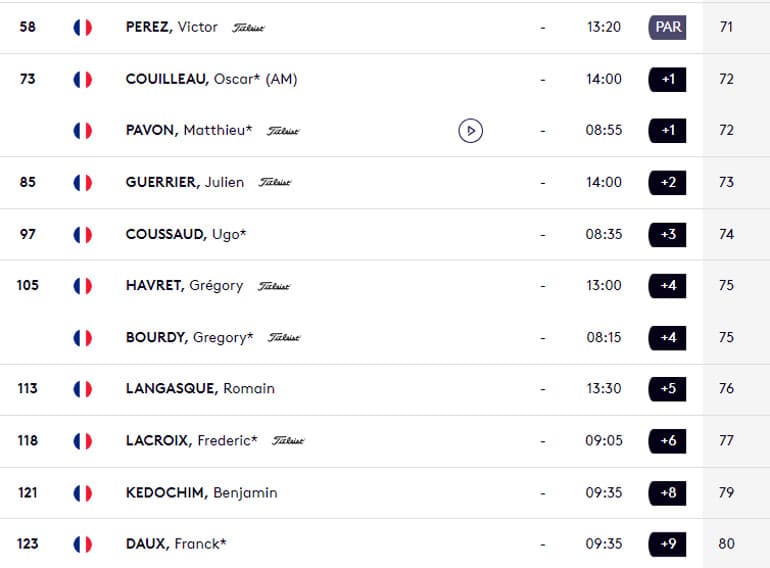Click the Titleist logo next to Grégory Havret
This screenshot has width=770, height=568.
click(x=274, y=286)
